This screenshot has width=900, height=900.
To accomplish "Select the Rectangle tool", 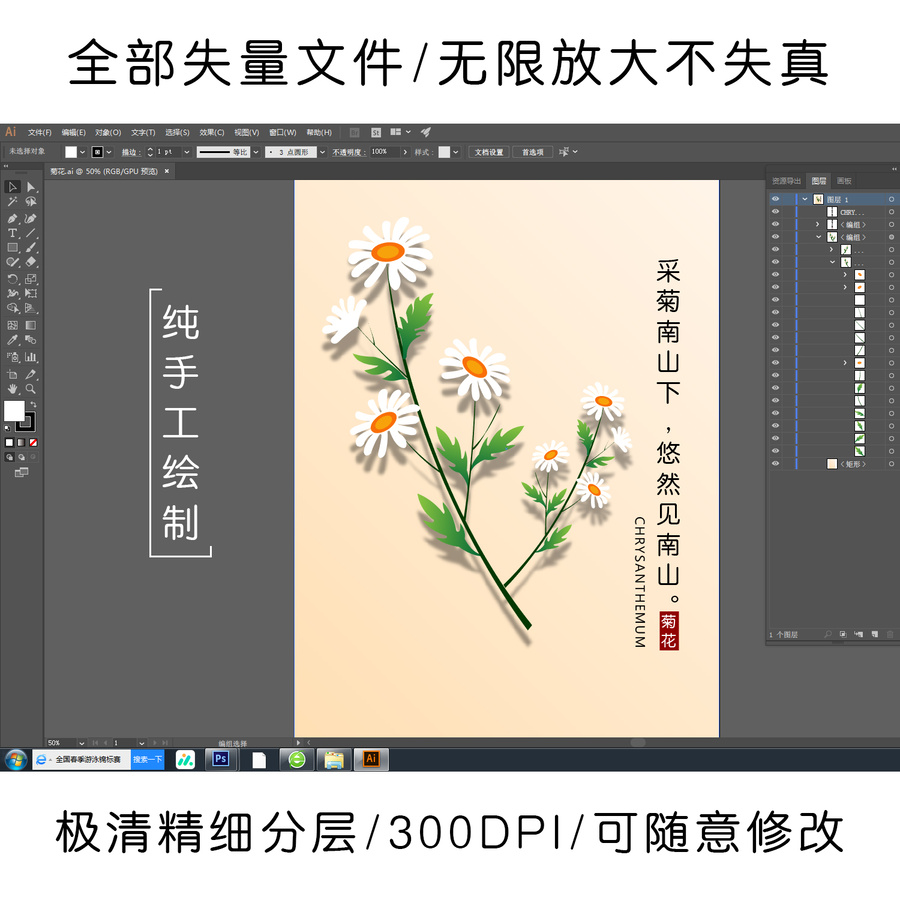I will (13, 247).
